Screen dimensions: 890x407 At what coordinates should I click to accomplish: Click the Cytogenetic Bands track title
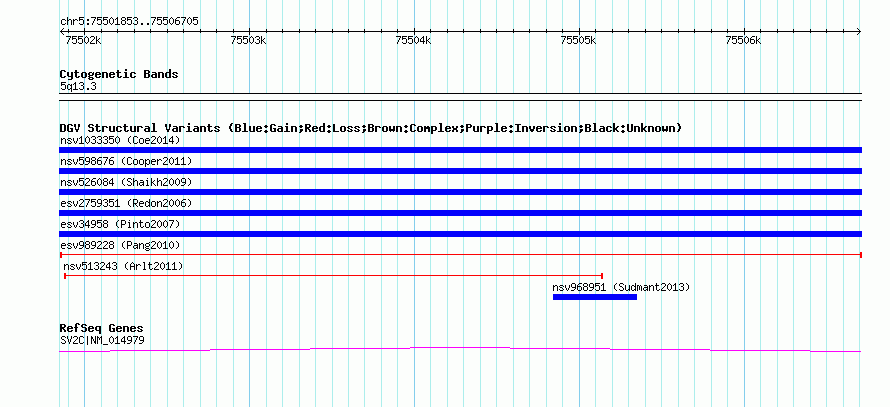tap(119, 74)
